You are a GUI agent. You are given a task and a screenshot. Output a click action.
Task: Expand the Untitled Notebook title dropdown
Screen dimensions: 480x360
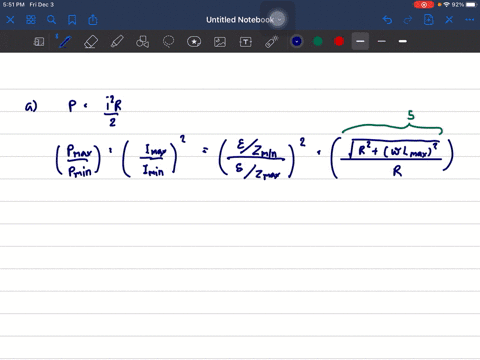click(279, 20)
